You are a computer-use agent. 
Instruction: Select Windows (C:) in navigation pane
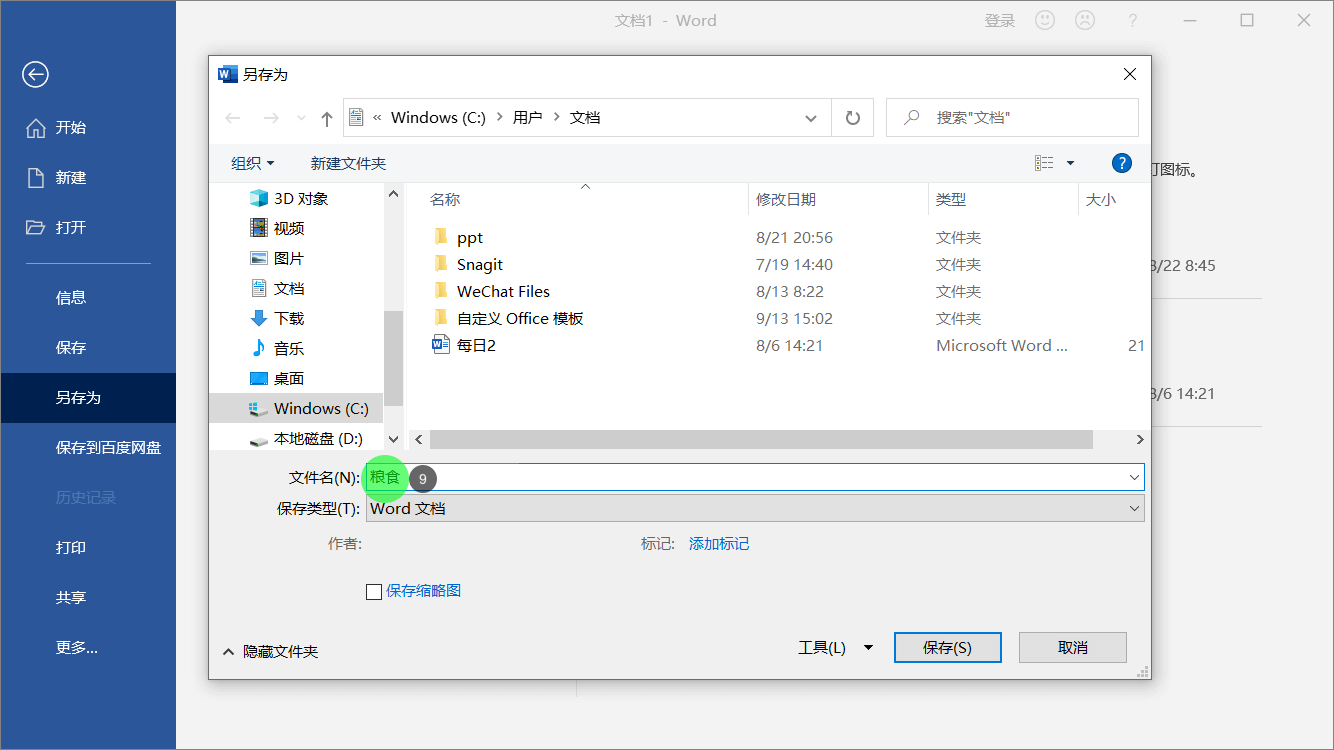pyautogui.click(x=296, y=408)
